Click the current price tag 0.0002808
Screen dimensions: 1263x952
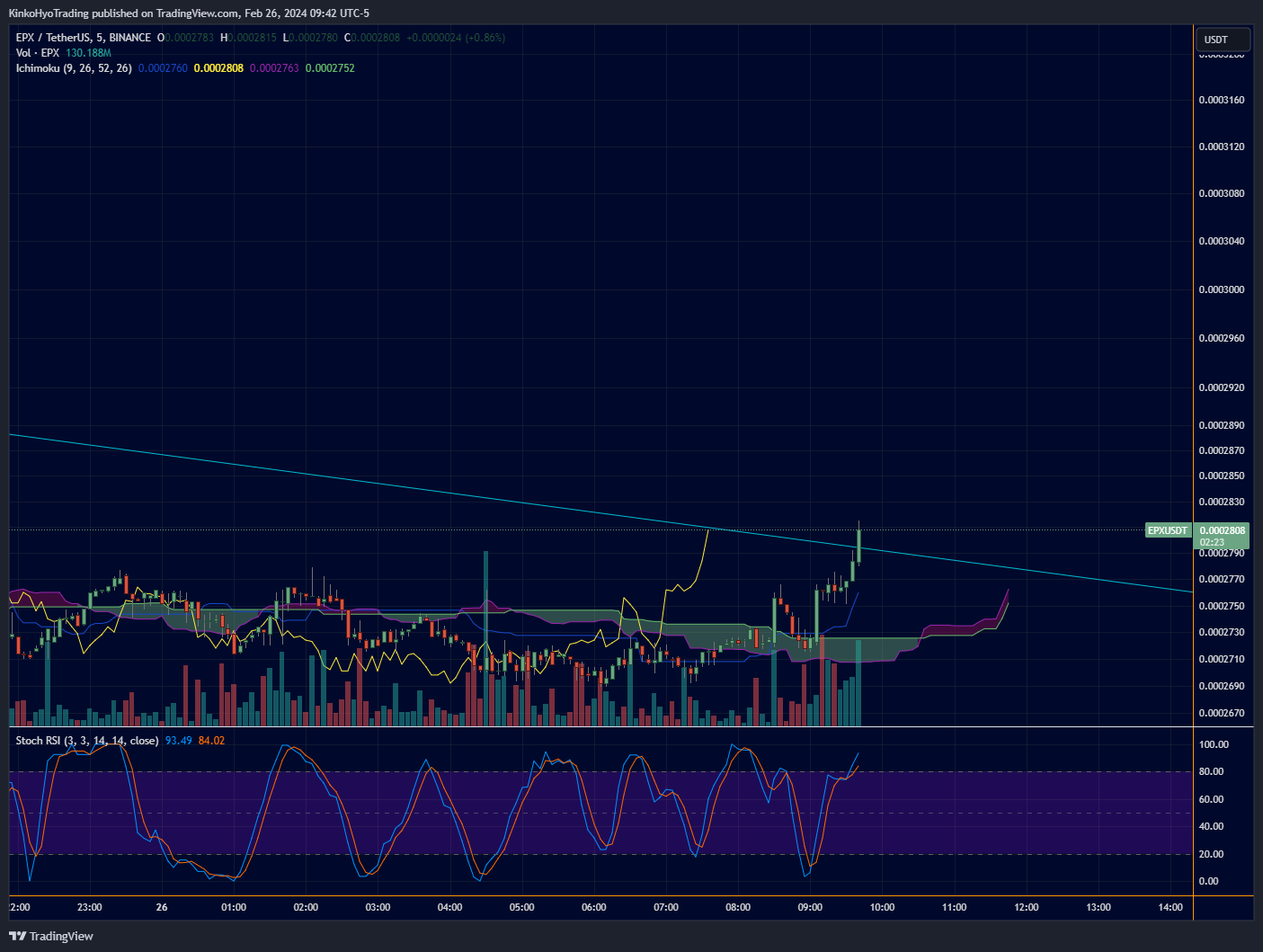click(x=1223, y=530)
